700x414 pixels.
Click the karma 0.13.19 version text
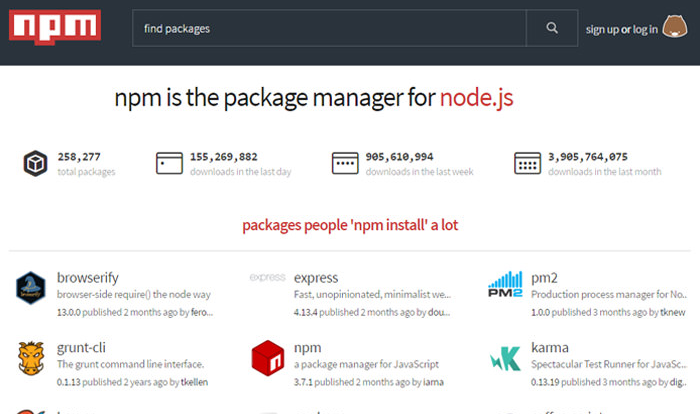tap(545, 382)
